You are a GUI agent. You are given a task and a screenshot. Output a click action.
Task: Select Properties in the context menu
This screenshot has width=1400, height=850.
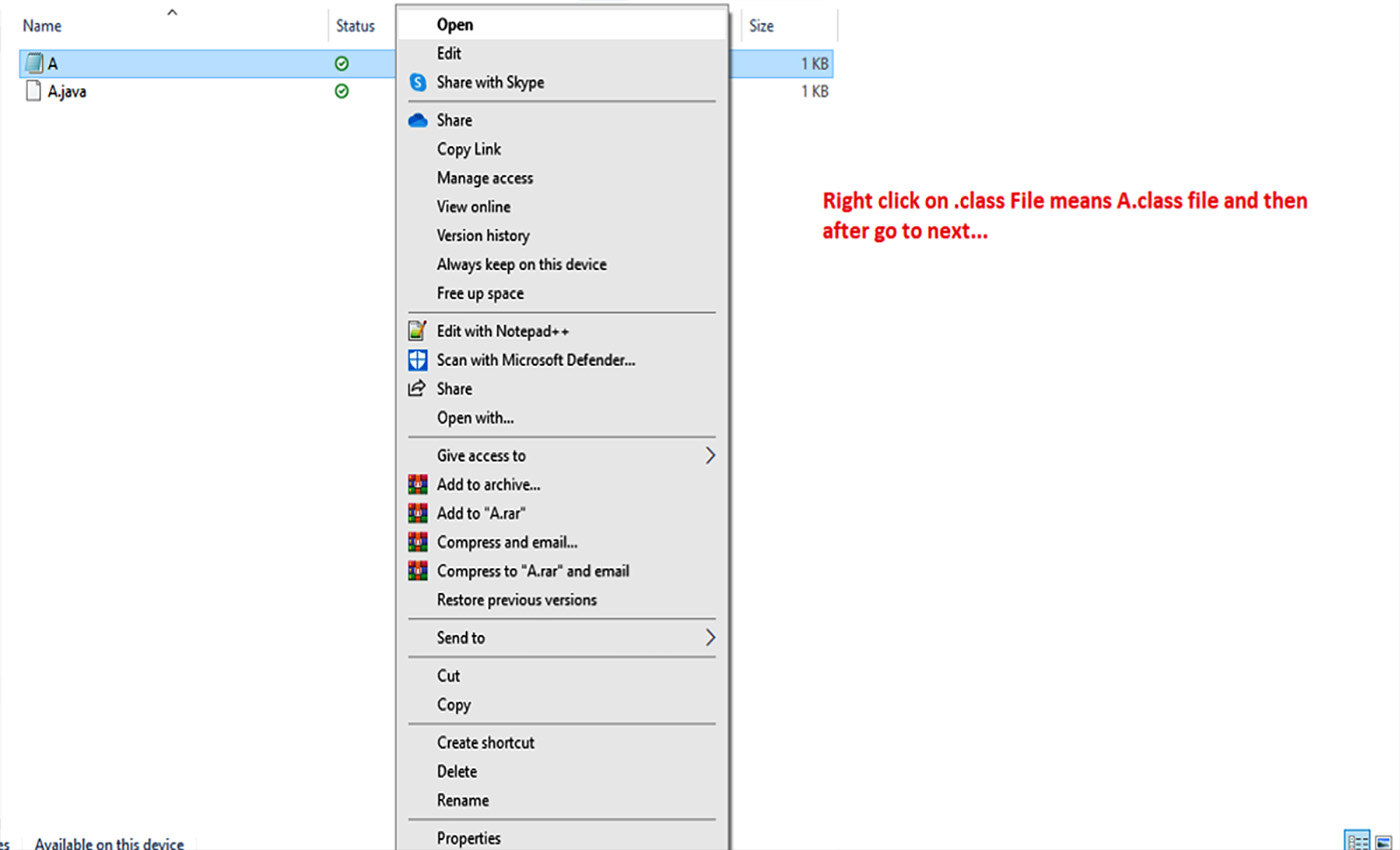pos(468,838)
